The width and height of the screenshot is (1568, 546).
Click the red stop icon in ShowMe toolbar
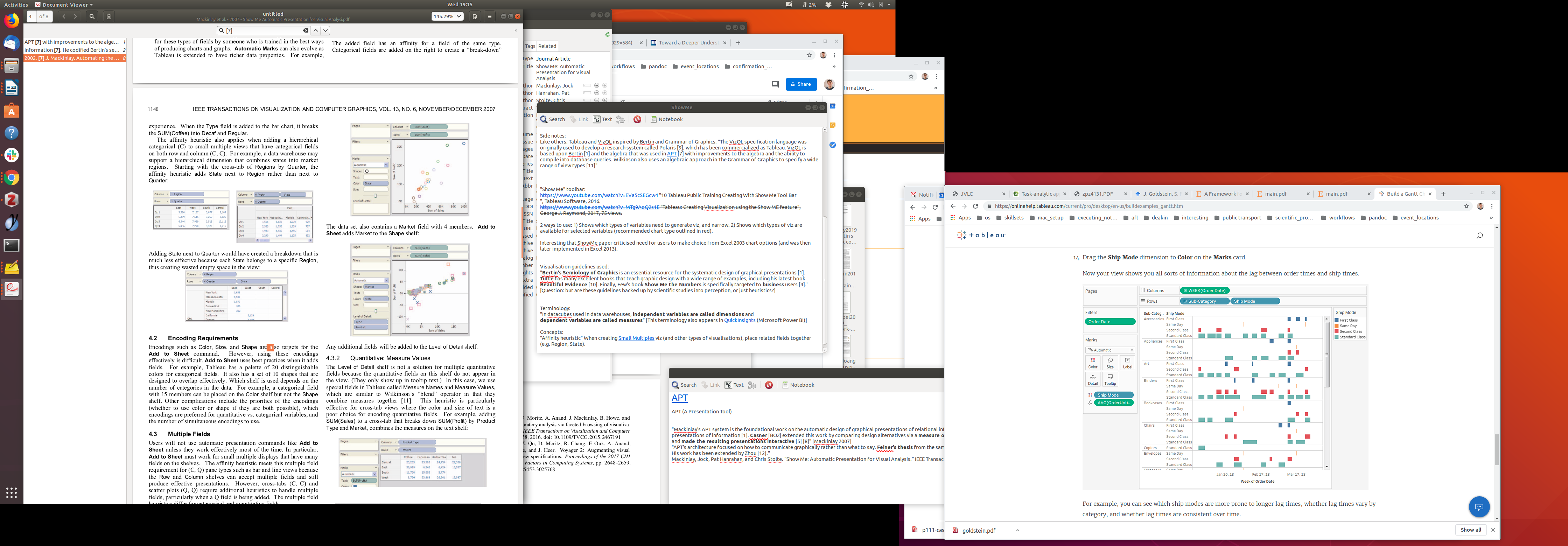(637, 119)
